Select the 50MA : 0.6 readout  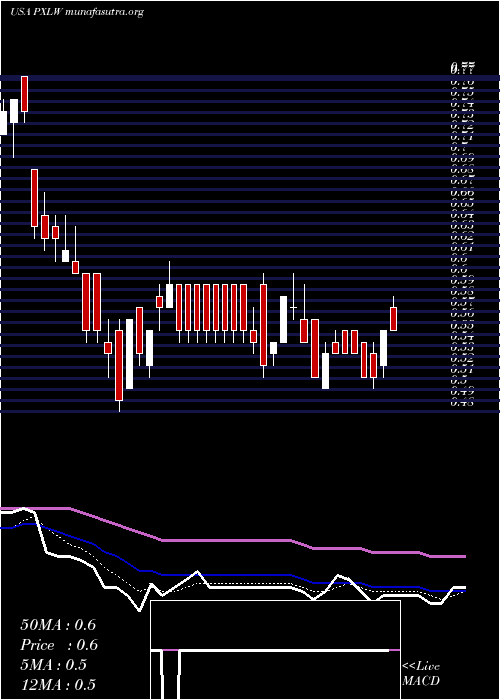(58, 625)
